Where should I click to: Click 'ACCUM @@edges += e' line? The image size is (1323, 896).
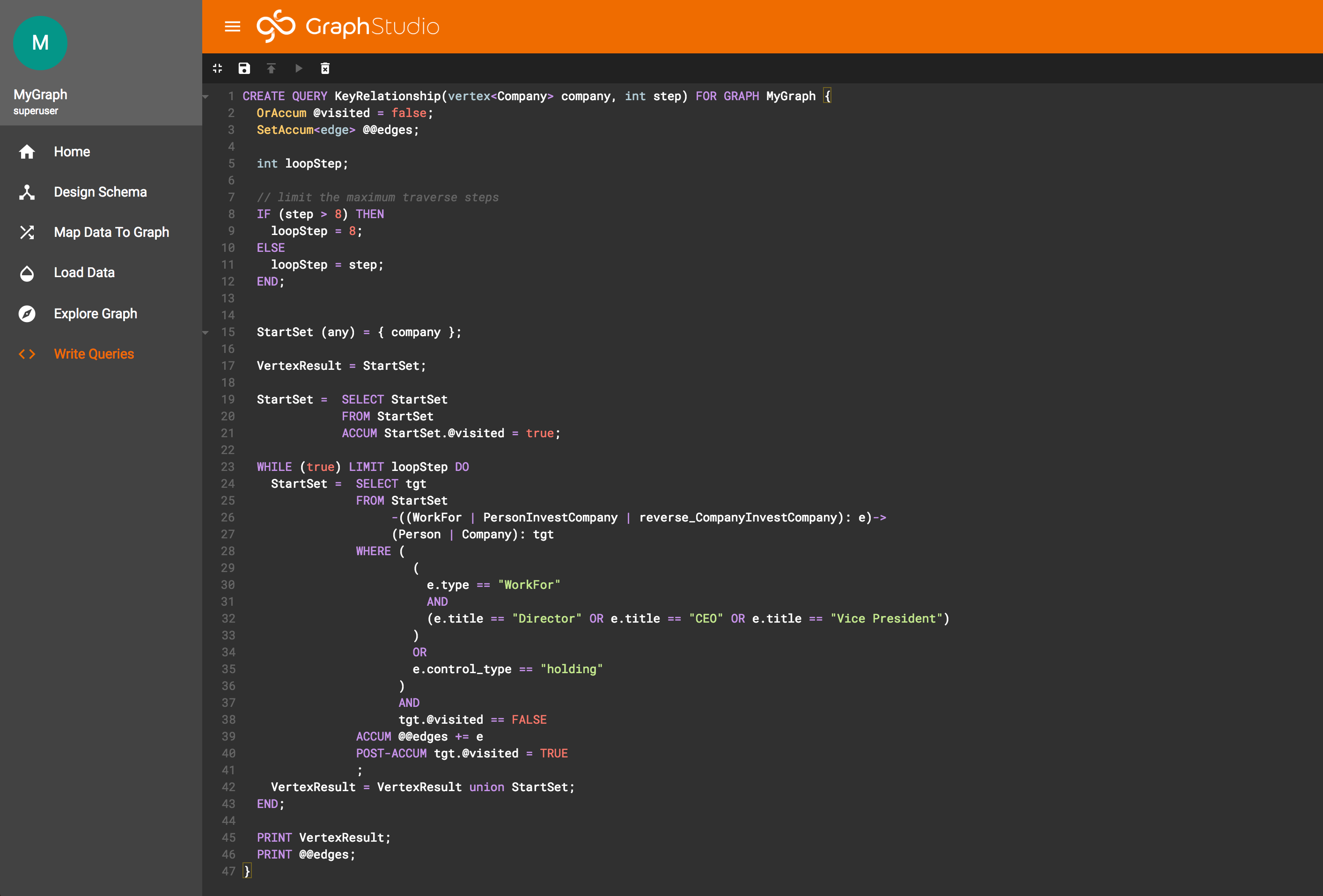[x=419, y=737]
